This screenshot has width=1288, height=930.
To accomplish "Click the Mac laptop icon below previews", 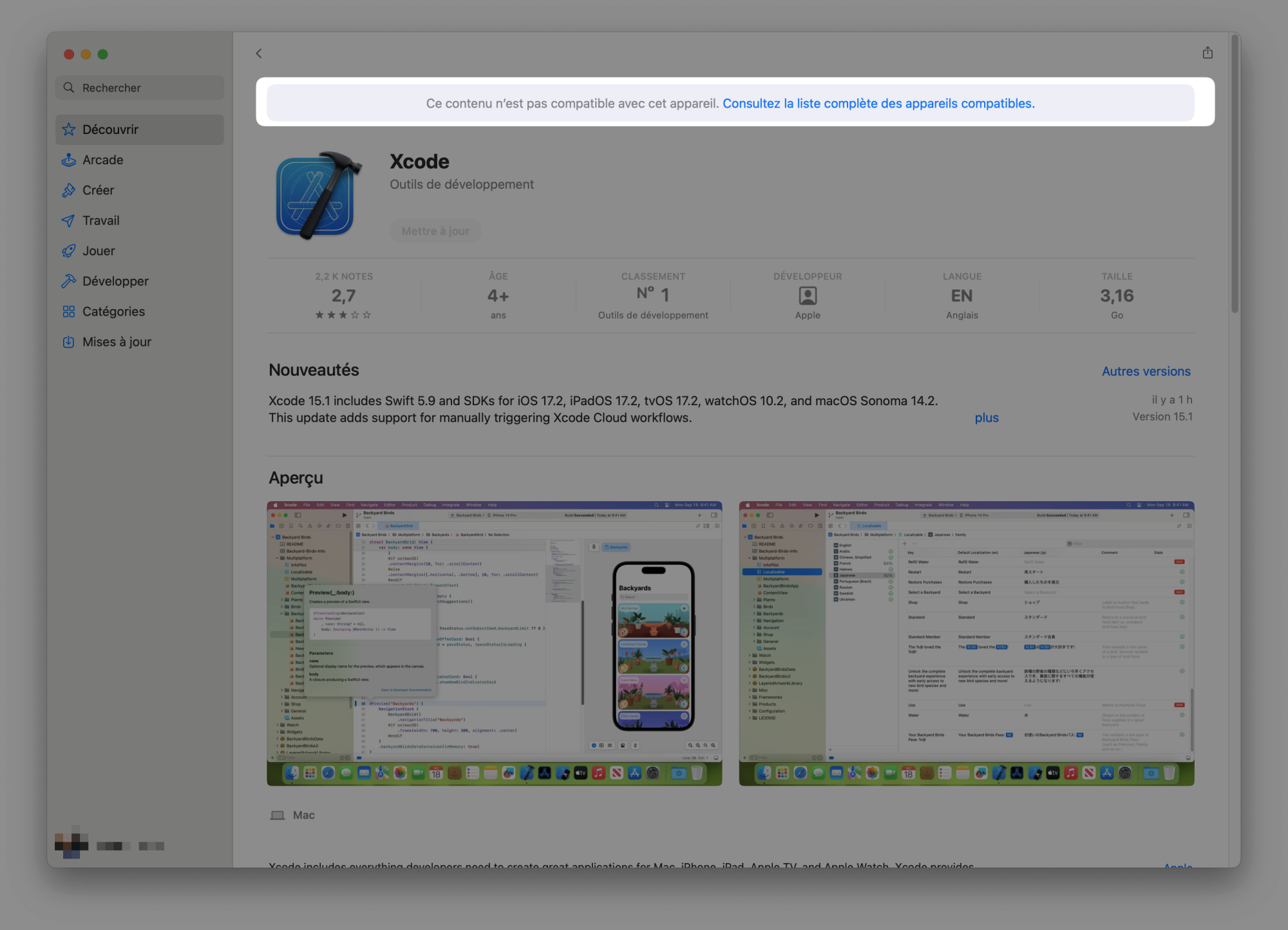I will click(278, 815).
